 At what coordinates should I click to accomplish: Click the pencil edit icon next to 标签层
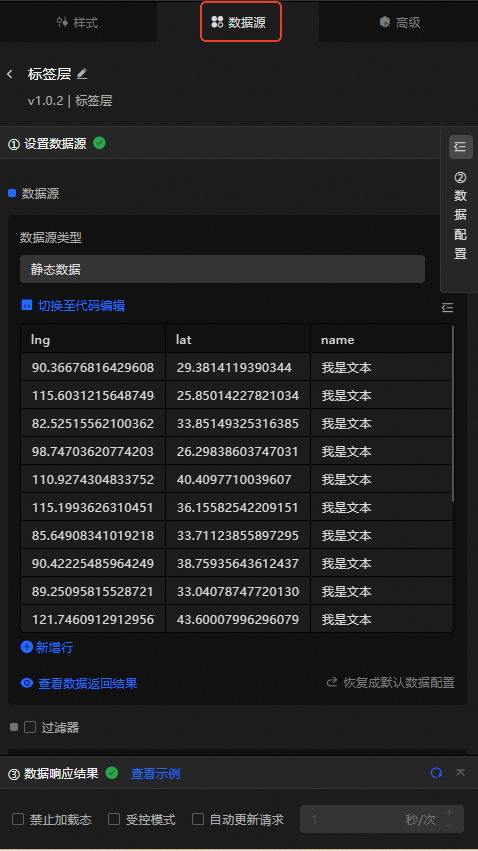click(x=82, y=73)
